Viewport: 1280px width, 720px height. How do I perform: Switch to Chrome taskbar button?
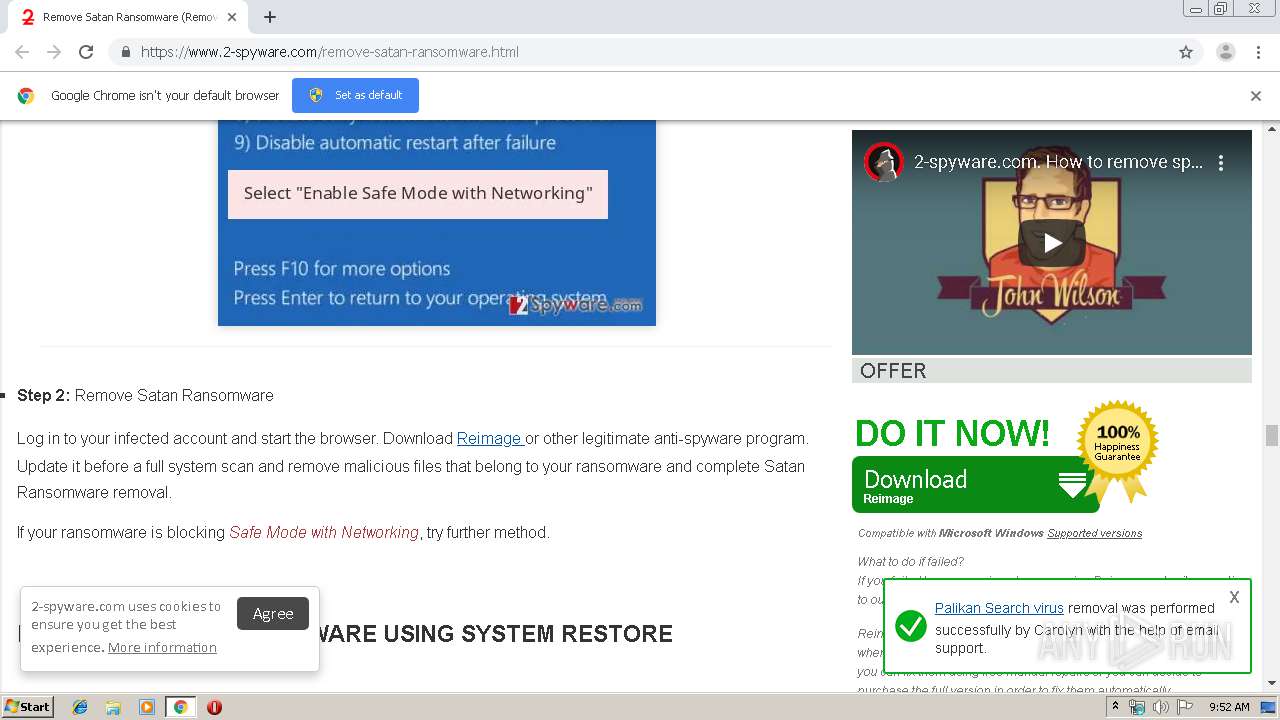pyautogui.click(x=180, y=707)
